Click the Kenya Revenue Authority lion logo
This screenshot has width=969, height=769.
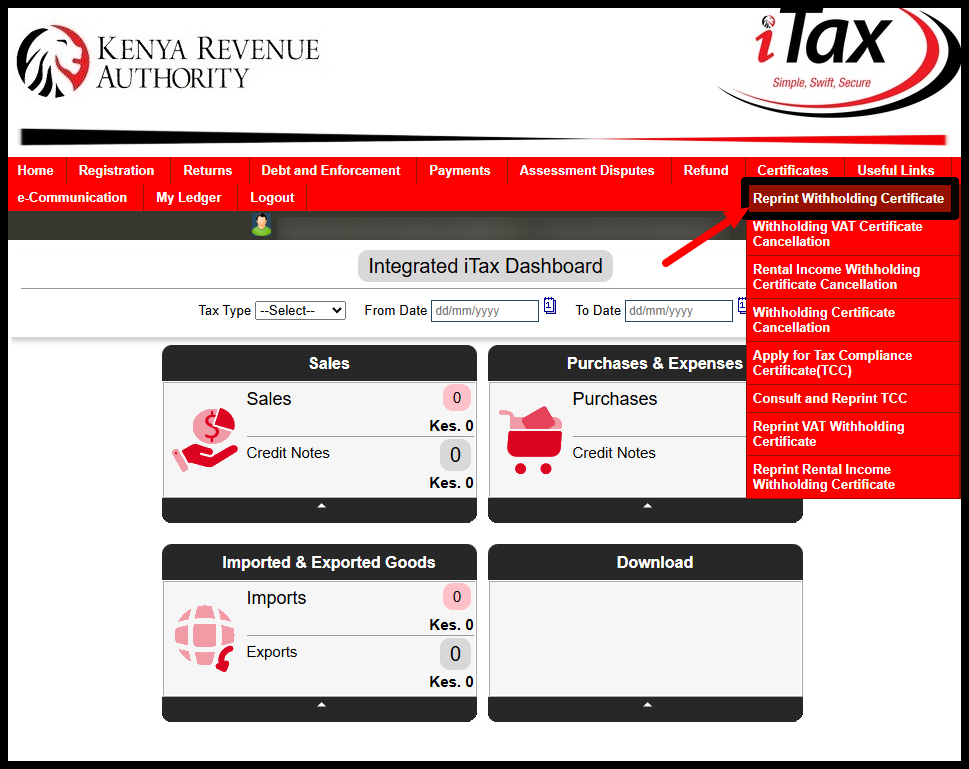(x=53, y=61)
